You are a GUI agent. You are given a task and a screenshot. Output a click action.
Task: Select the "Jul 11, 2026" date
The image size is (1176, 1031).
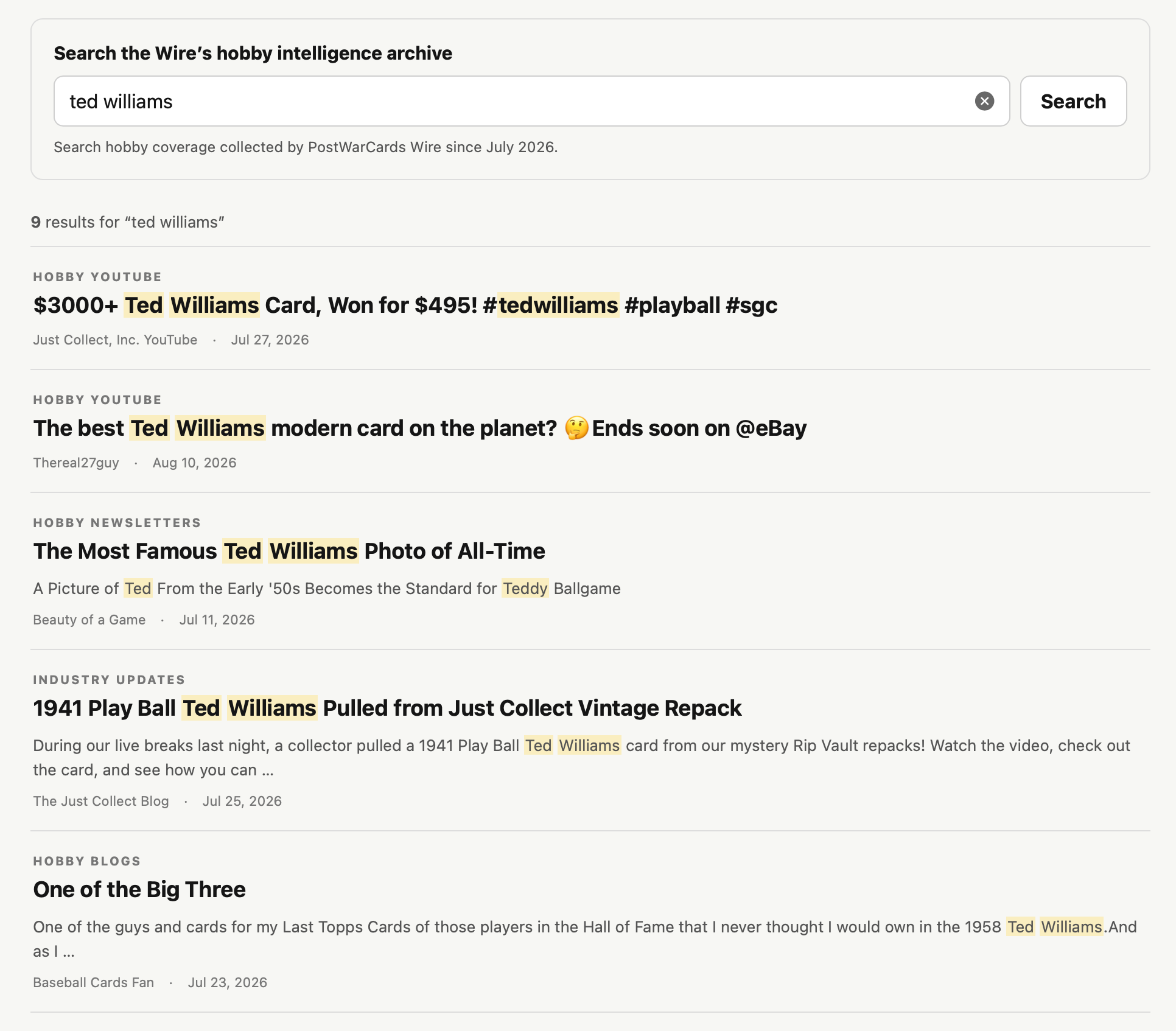pyautogui.click(x=217, y=620)
